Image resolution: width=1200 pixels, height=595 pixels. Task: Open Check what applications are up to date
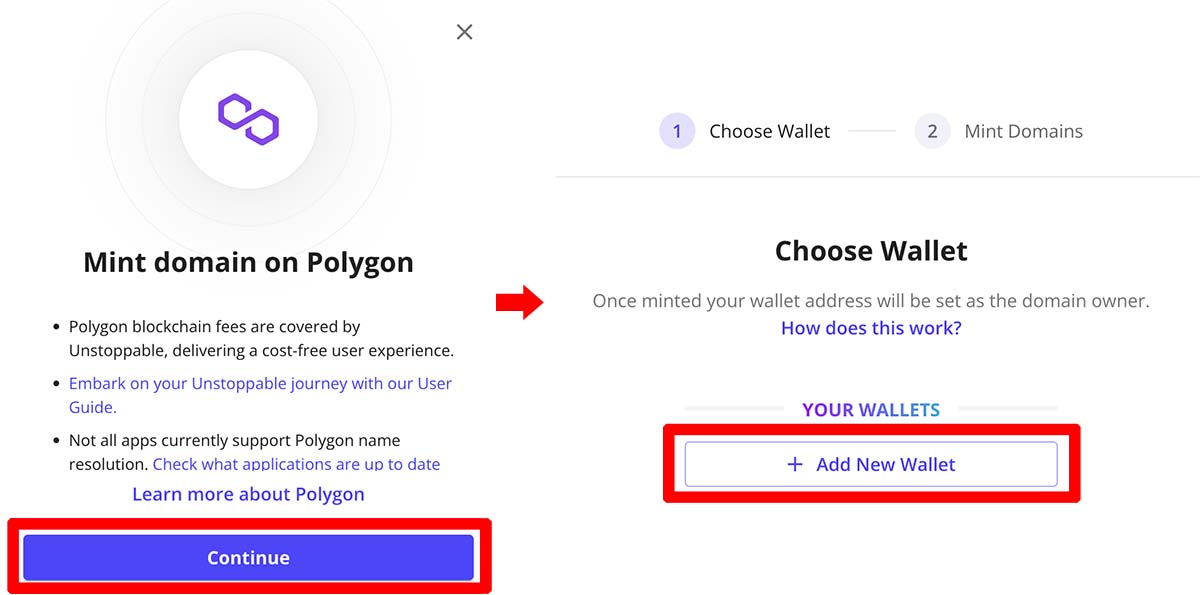pos(296,464)
